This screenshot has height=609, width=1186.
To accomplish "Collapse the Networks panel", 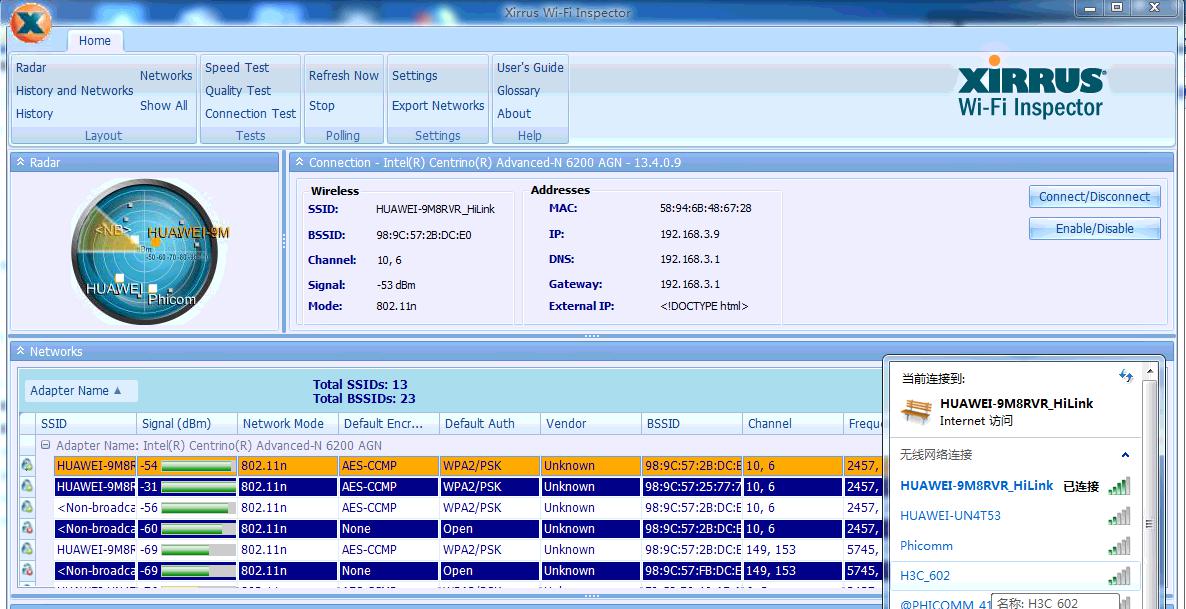I will tap(20, 352).
